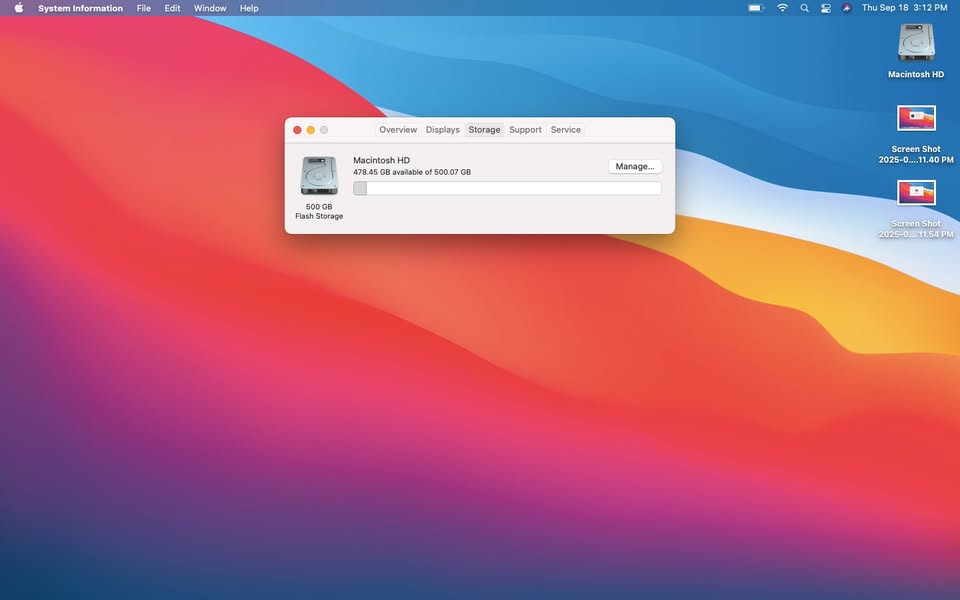This screenshot has height=600, width=960.
Task: Switch to the Overview tab
Action: click(x=398, y=130)
